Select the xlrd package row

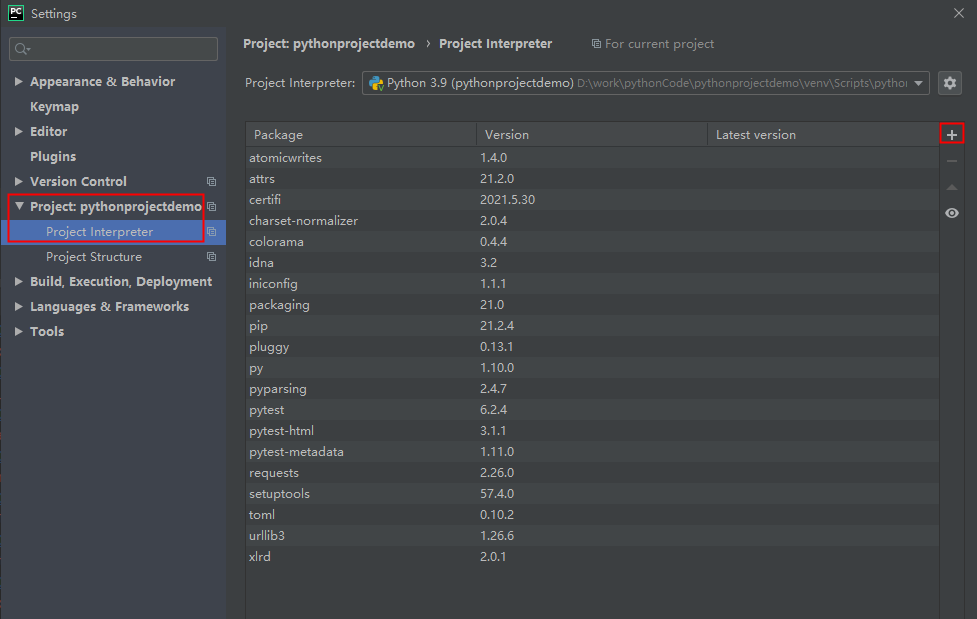coord(592,557)
